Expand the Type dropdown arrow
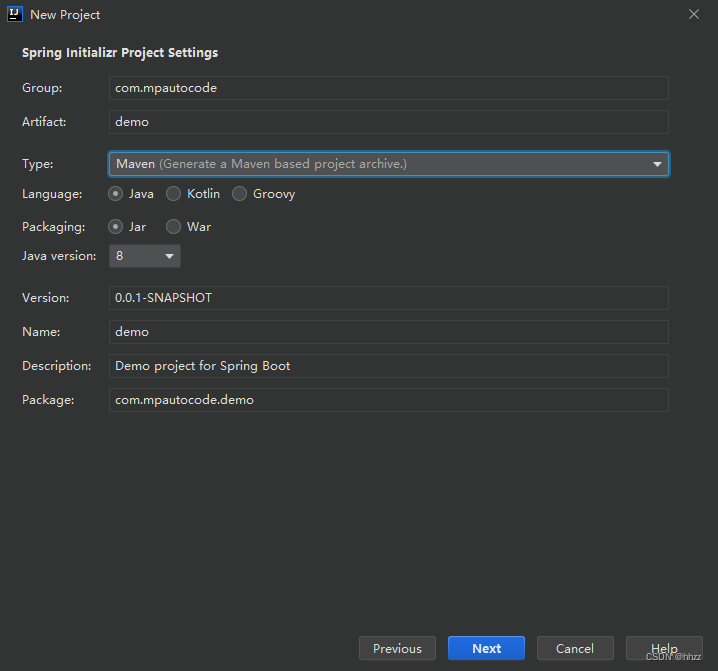Screen dimensions: 718x671 pyautogui.click(x=657, y=164)
